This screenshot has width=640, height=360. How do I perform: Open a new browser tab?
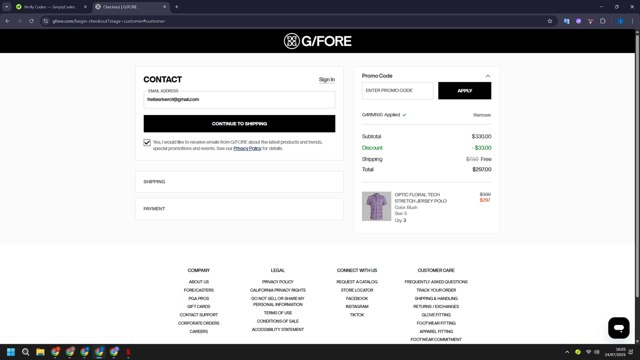click(176, 7)
